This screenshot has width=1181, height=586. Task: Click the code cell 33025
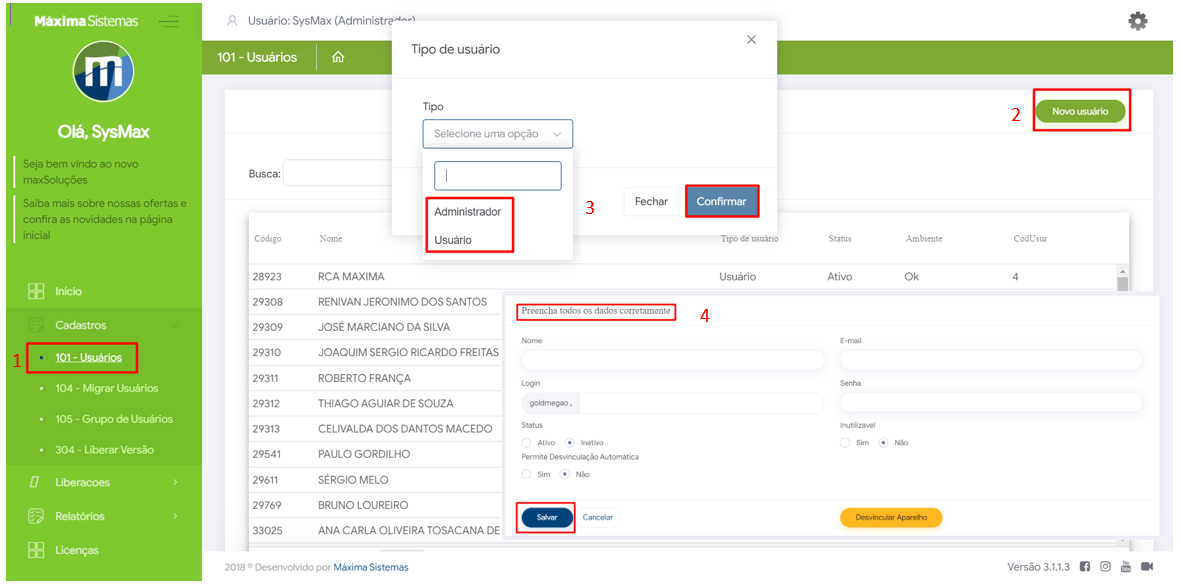[x=267, y=530]
